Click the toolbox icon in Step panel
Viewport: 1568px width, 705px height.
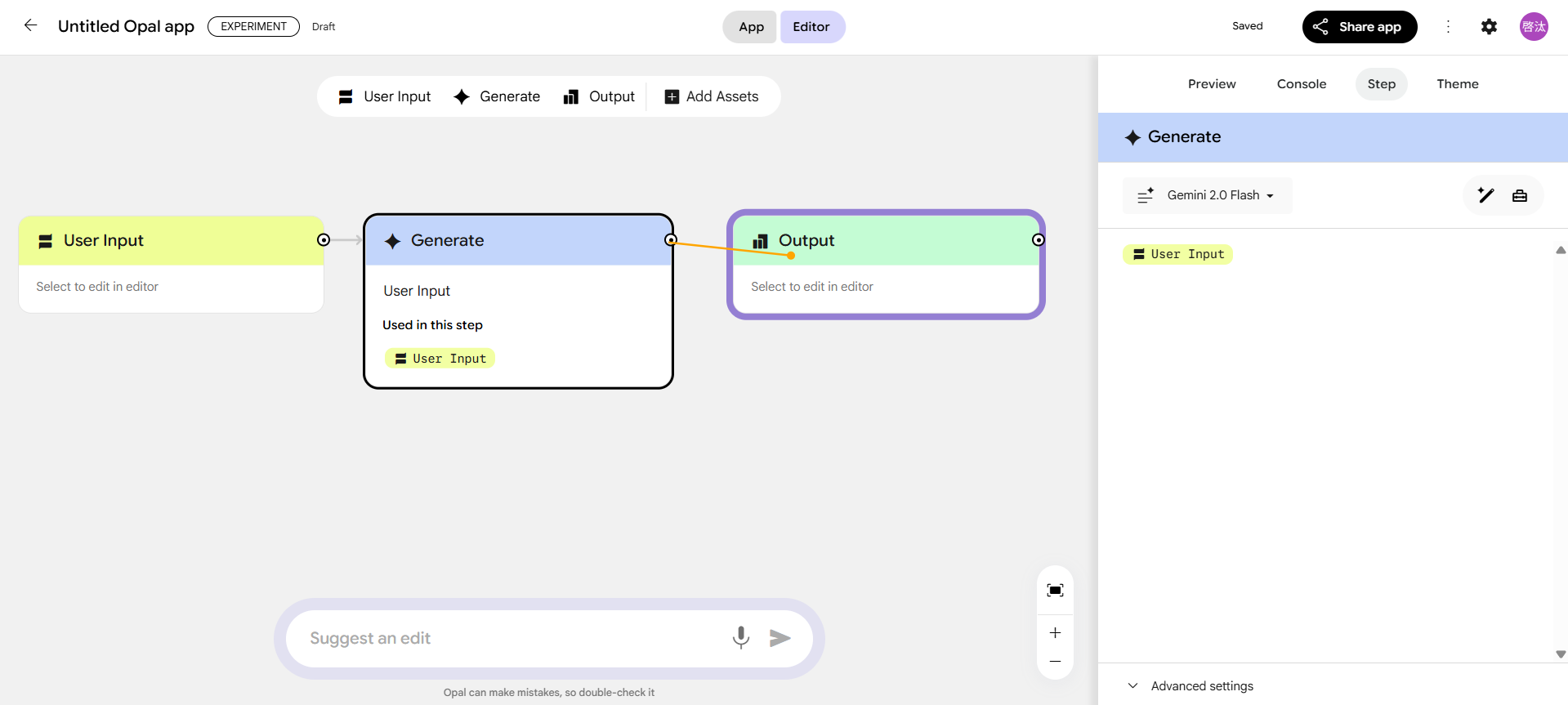tap(1520, 195)
